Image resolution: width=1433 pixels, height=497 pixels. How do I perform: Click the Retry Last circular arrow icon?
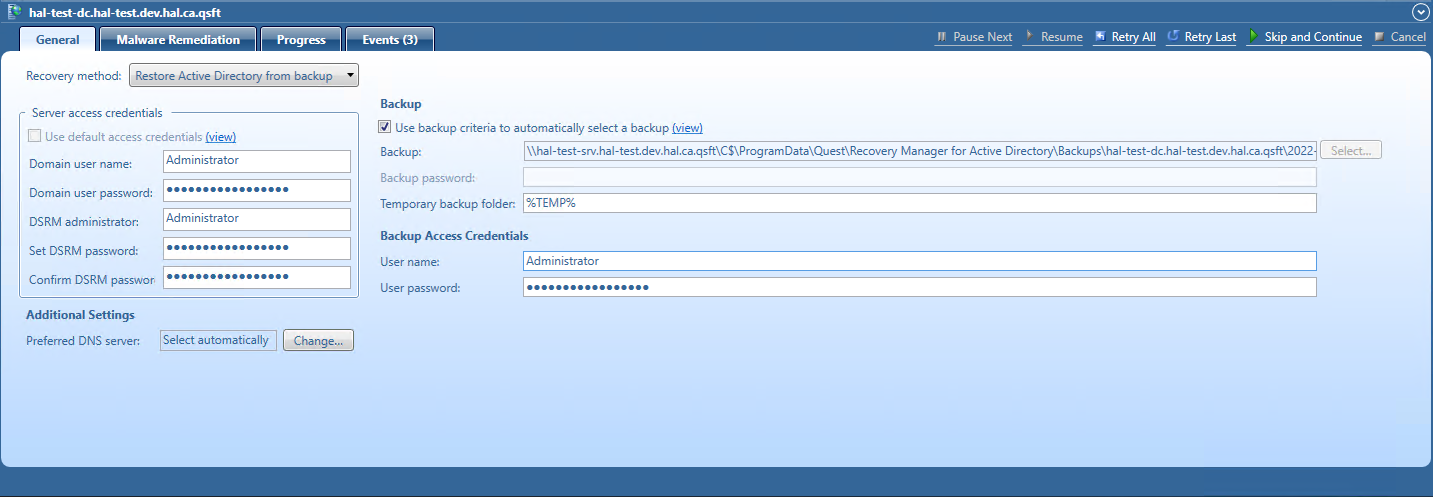pos(1173,37)
